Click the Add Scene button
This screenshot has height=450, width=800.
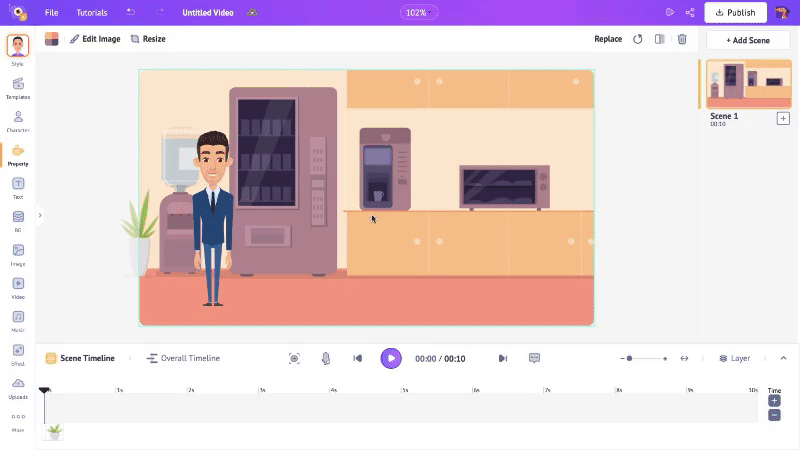click(747, 40)
